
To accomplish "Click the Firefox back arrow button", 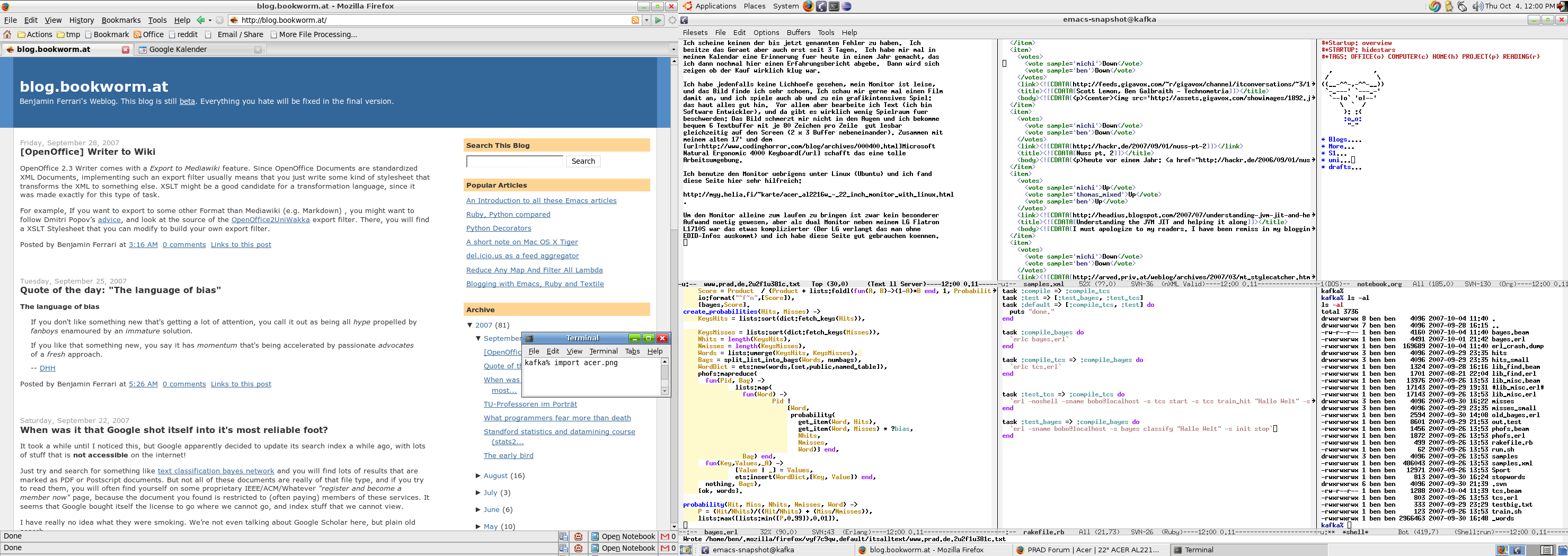I will (200, 20).
